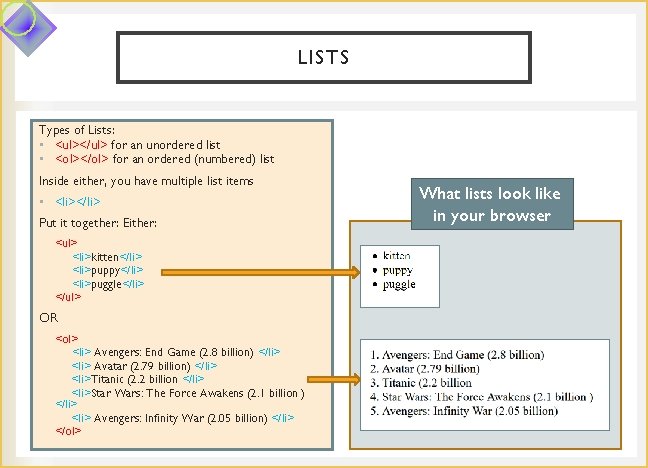Click numbered item 1 Avengers: End Game
This screenshot has width=648, height=468.
point(457,355)
